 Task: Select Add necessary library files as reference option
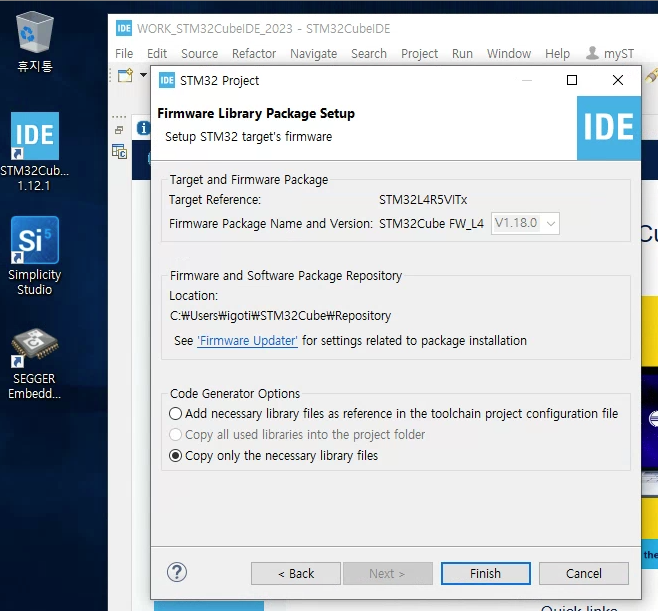coord(393,414)
